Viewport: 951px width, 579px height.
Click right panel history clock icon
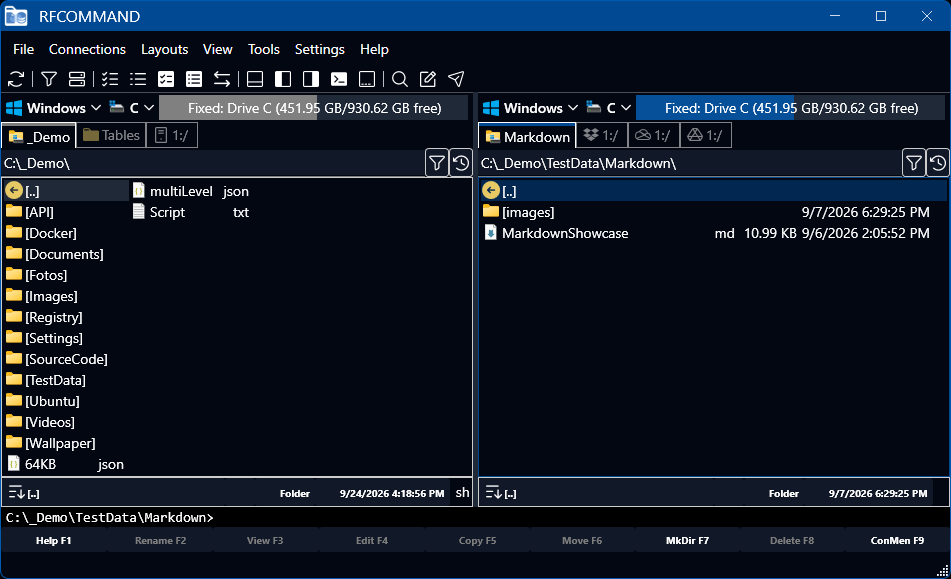pos(938,163)
